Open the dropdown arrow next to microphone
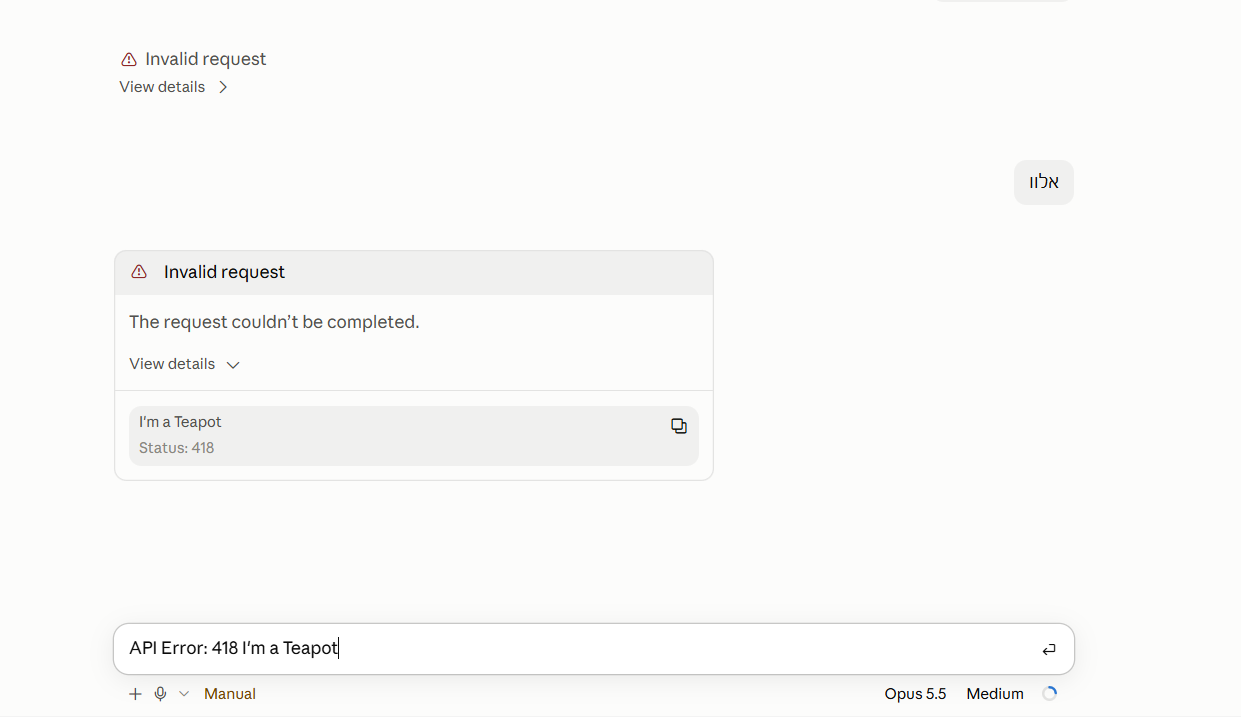Viewport: 1241px width, 717px height. tap(184, 694)
